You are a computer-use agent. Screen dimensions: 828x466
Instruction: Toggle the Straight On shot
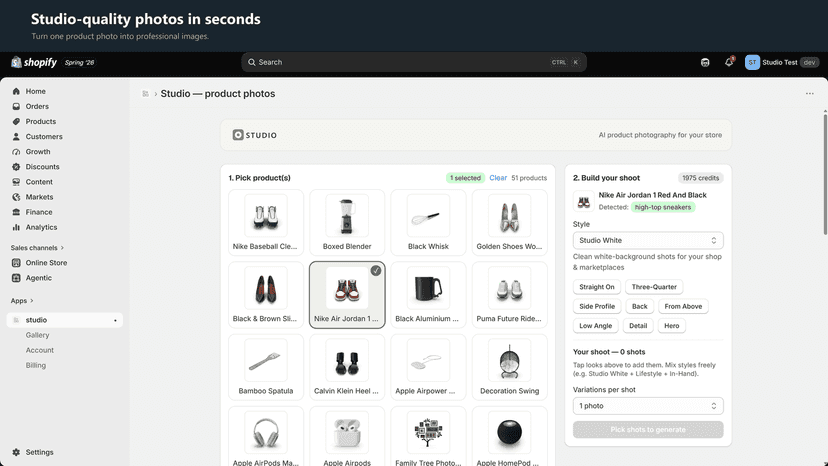click(x=597, y=287)
